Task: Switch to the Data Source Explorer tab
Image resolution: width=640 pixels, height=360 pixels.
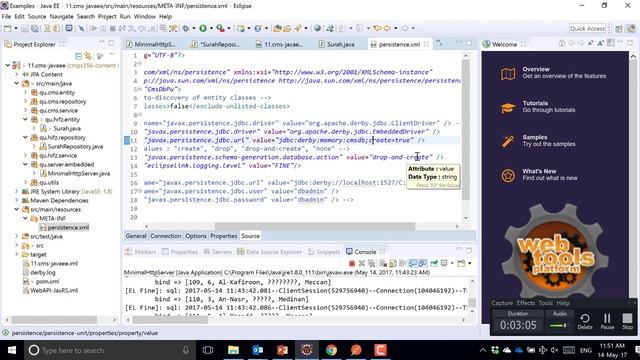Action: pos(270,252)
